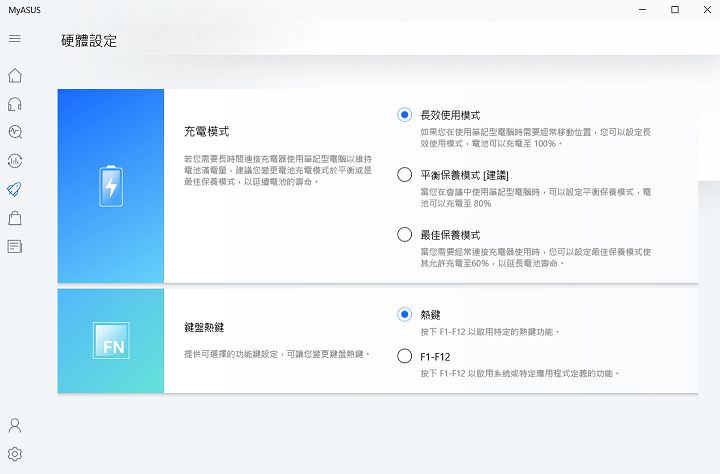Maximize the MyASUS window
The image size is (720, 474).
(675, 10)
